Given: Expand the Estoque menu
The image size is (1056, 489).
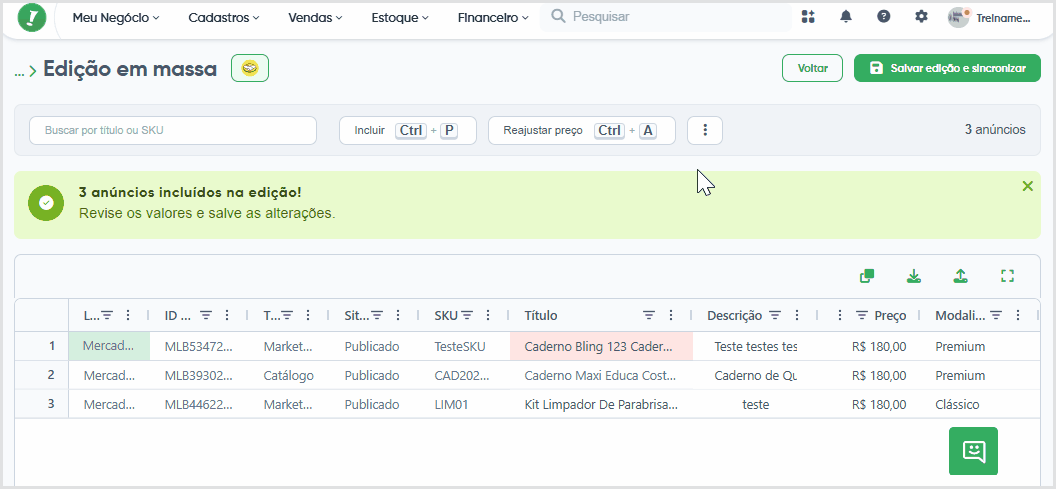Looking at the screenshot, I should pyautogui.click(x=400, y=18).
